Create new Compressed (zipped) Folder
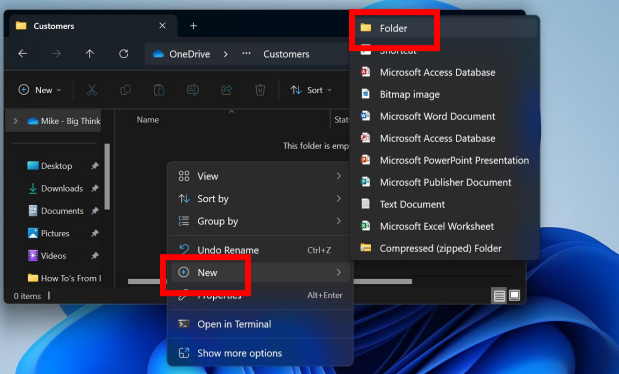 tap(445, 248)
